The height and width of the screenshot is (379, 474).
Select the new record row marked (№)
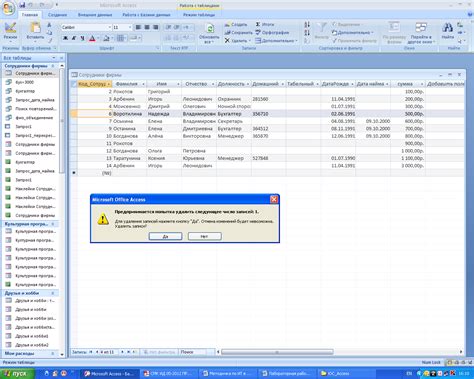[74, 173]
